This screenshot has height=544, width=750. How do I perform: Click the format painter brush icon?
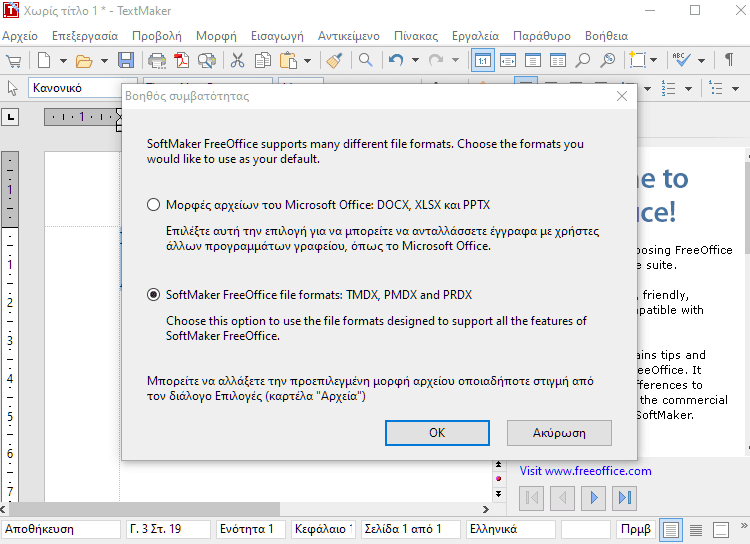(x=334, y=61)
